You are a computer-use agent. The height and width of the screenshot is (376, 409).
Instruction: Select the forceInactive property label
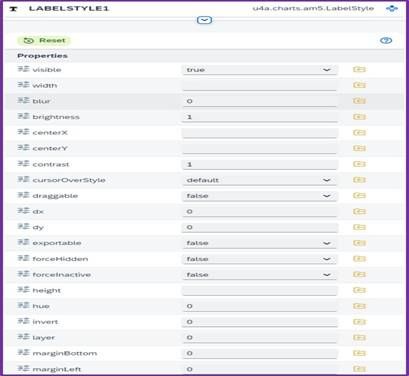pos(62,275)
